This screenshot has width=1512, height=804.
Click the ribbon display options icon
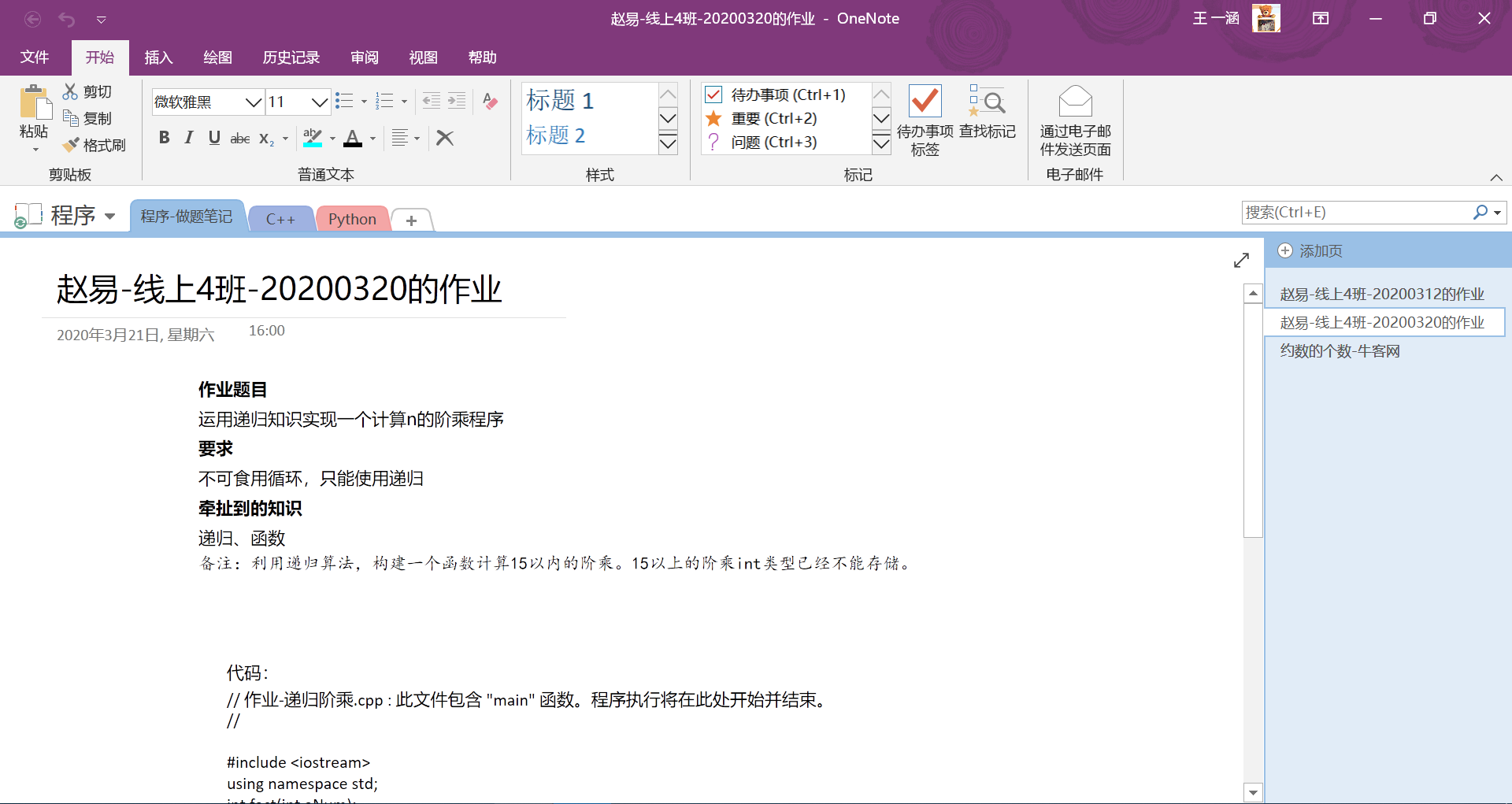(x=1321, y=18)
